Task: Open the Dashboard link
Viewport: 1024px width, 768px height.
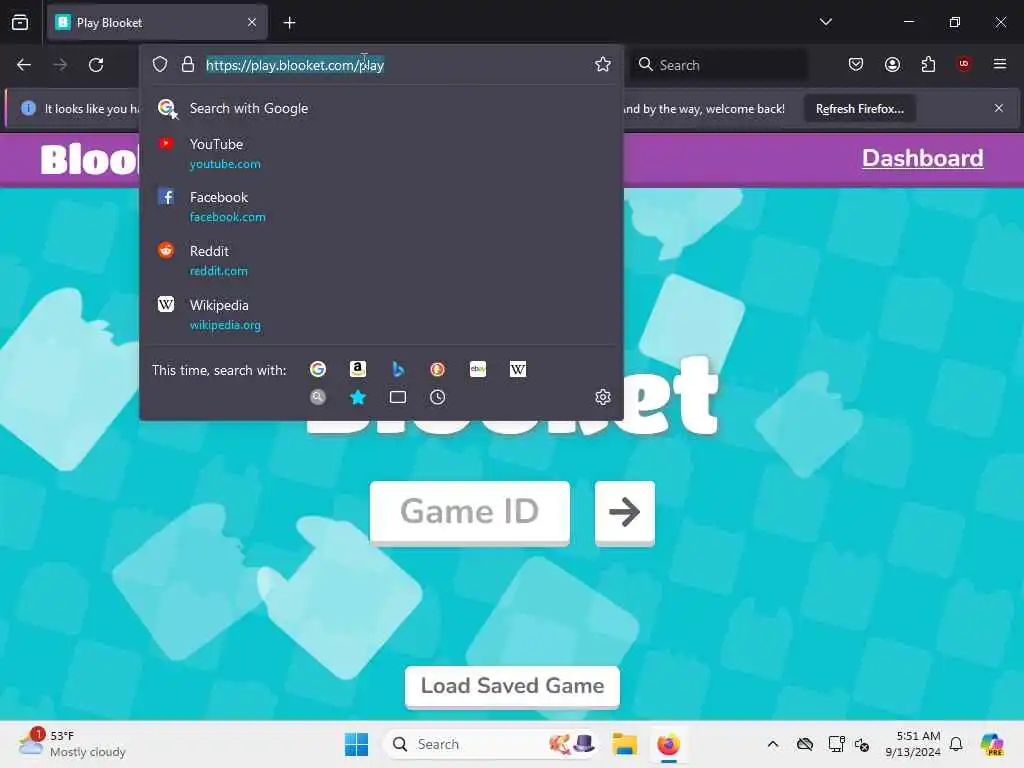Action: [x=922, y=158]
